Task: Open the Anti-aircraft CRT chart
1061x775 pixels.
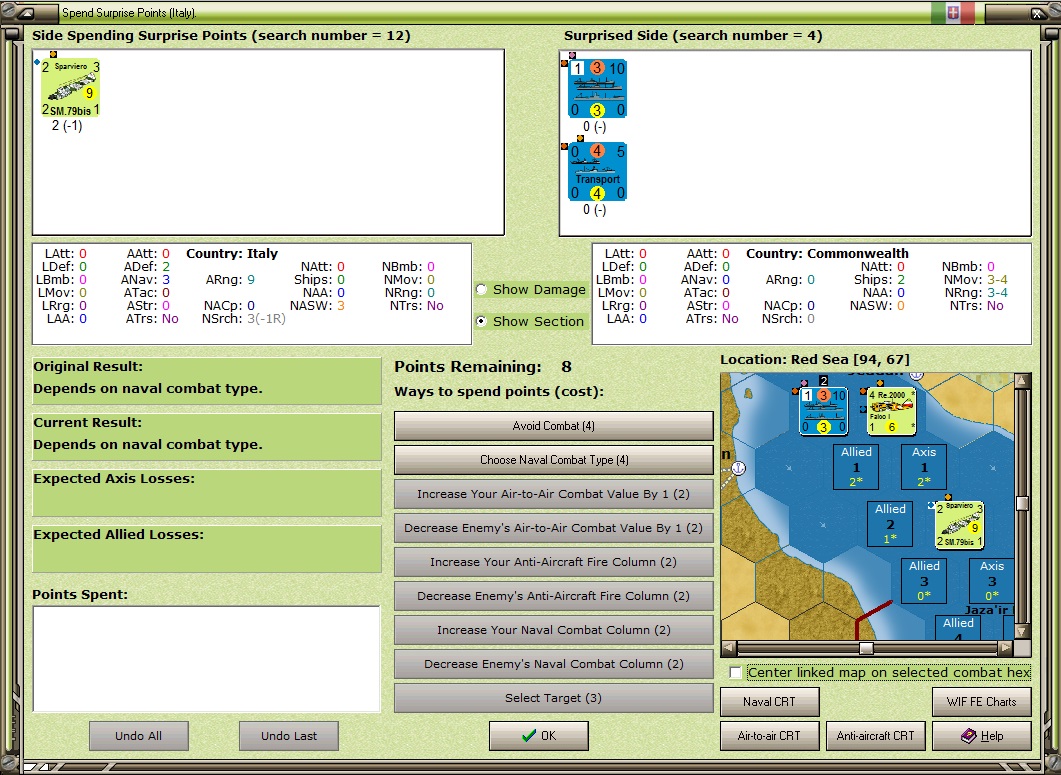Action: point(876,736)
